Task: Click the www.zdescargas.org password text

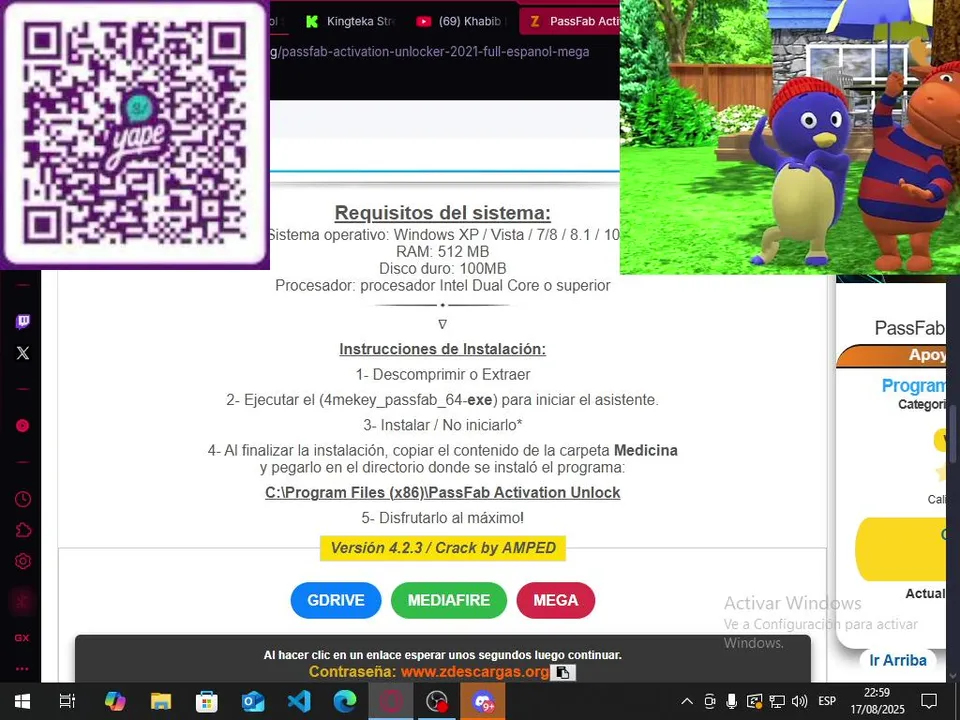Action: click(474, 672)
